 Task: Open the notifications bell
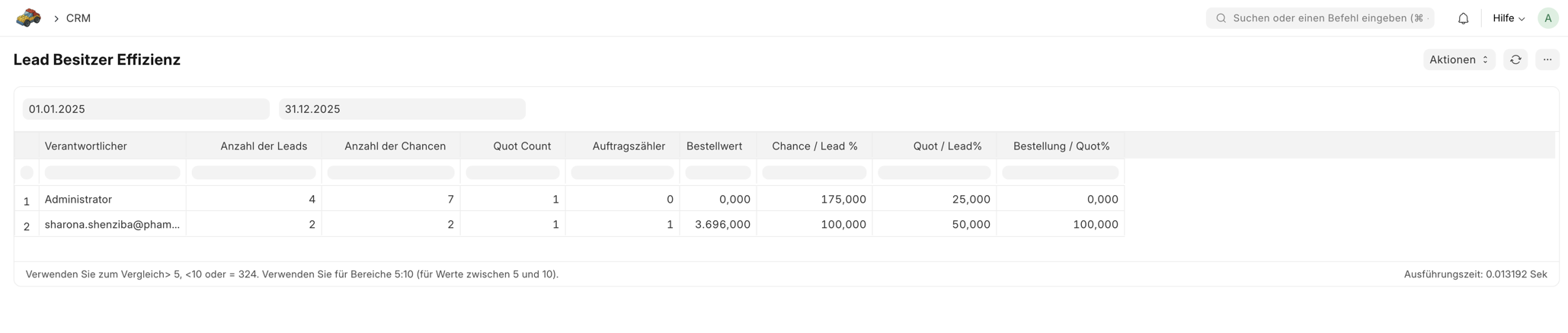(x=1463, y=18)
